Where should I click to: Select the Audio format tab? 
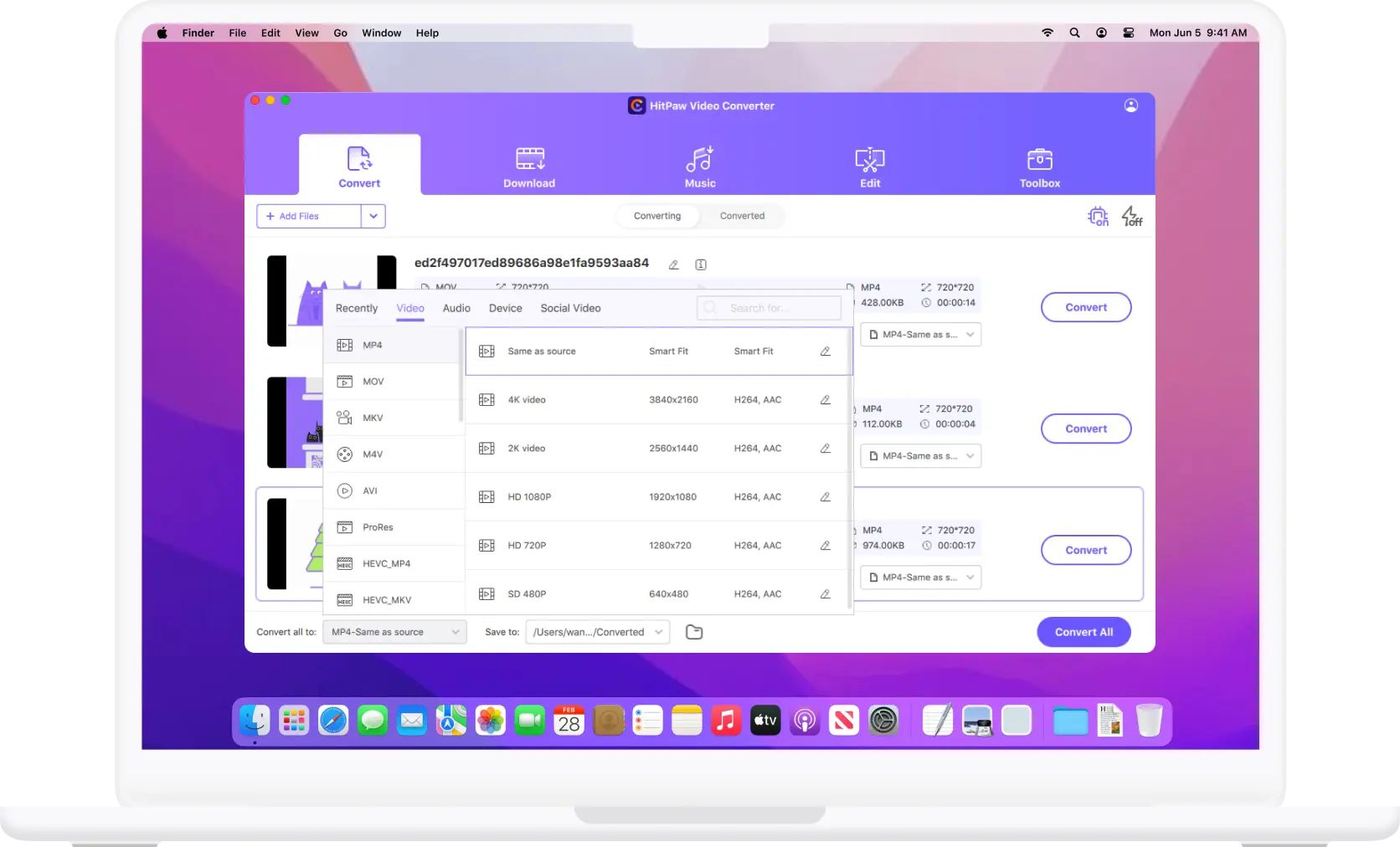click(456, 308)
